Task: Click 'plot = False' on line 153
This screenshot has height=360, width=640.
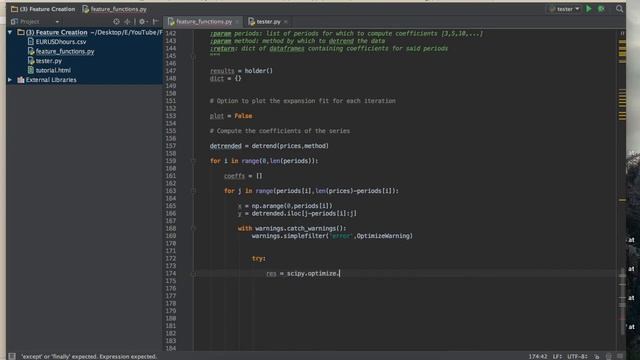Action: click(231, 116)
